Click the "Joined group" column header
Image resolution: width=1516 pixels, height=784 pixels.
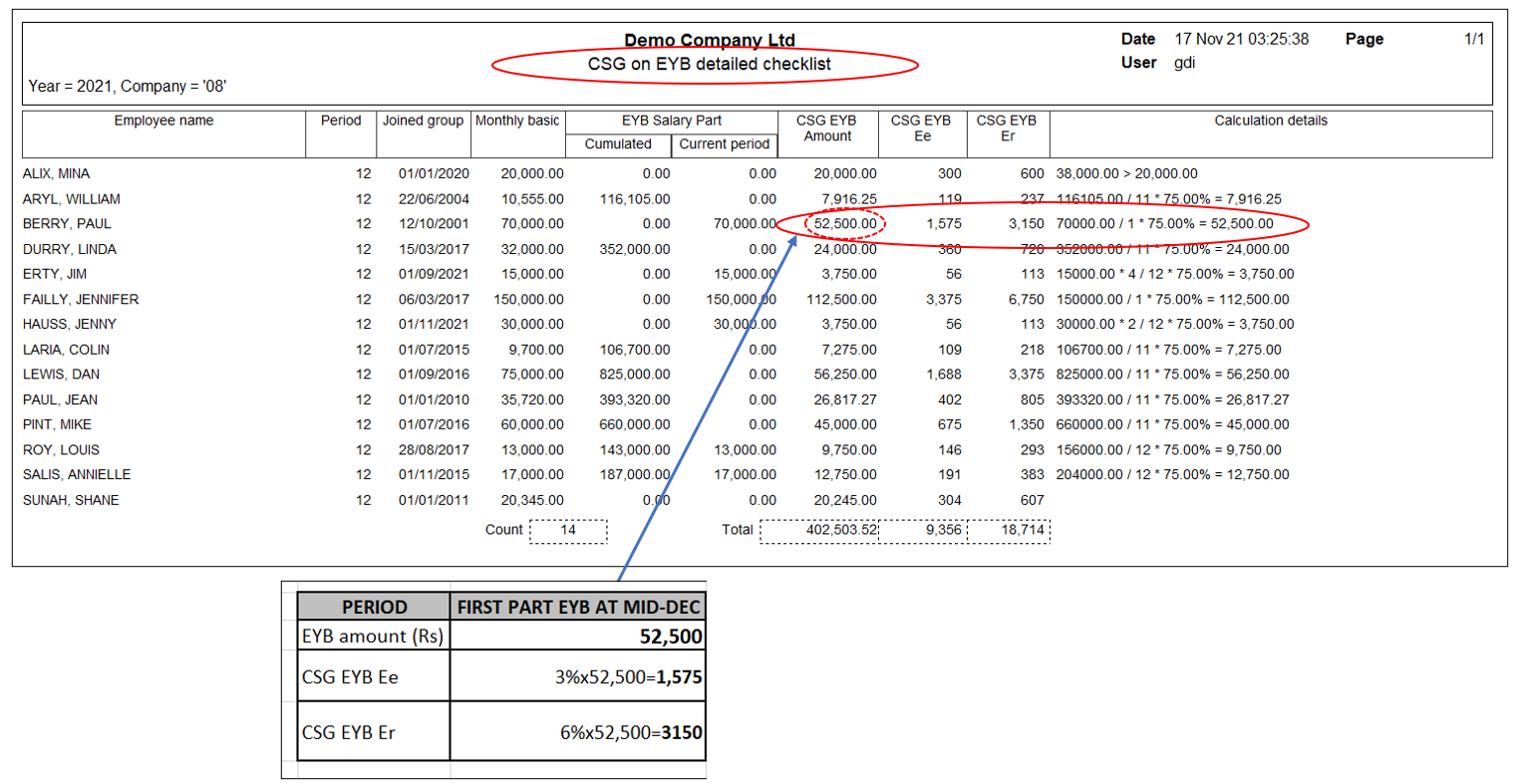(x=423, y=121)
